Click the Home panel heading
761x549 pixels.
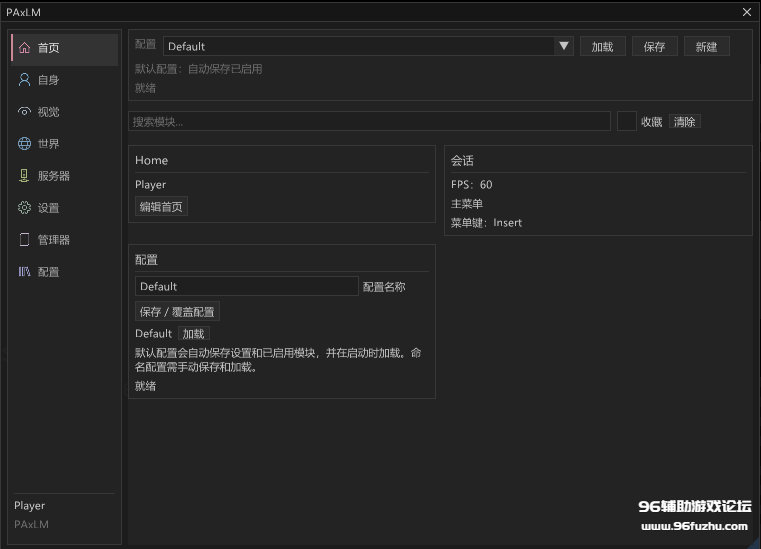coord(151,161)
